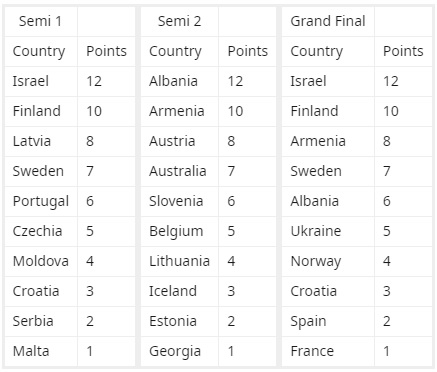The height and width of the screenshot is (372, 437).
Task: Select the Australia cell in Semi 2
Action: click(x=179, y=171)
